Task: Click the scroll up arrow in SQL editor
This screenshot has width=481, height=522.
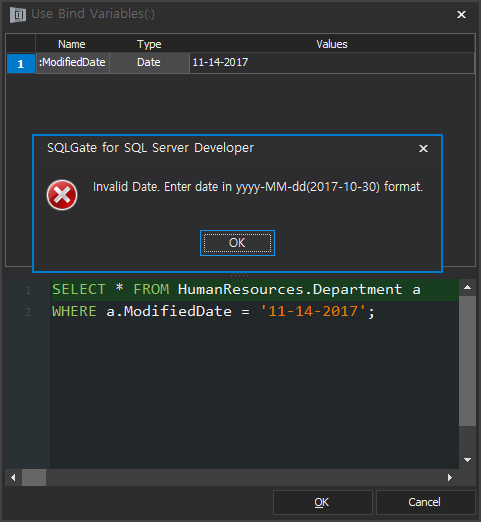Action: 467,287
